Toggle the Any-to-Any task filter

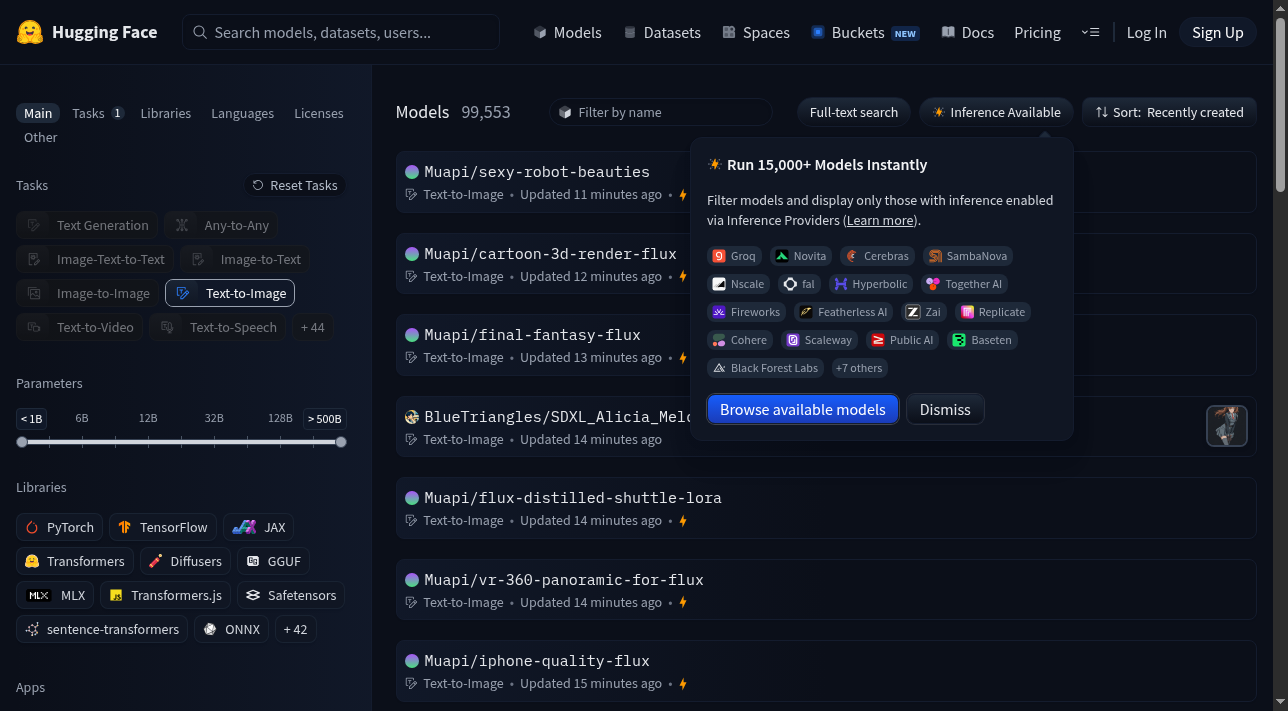222,225
